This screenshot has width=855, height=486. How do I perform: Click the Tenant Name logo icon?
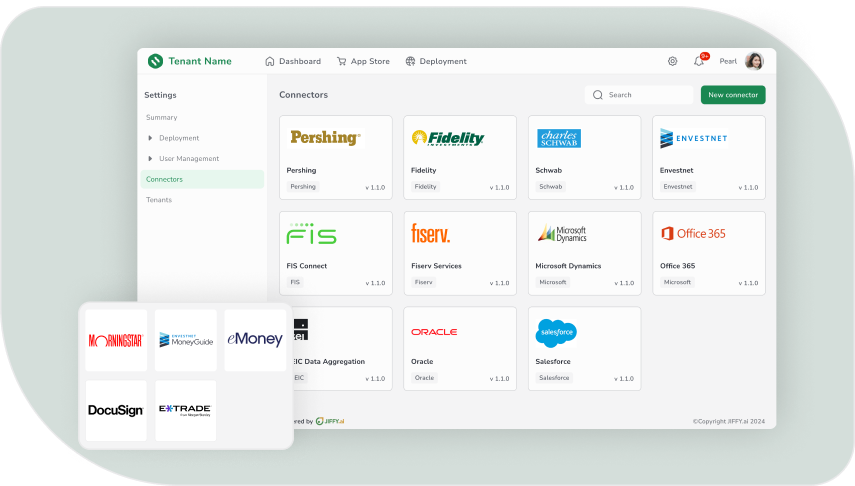pyautogui.click(x=155, y=61)
